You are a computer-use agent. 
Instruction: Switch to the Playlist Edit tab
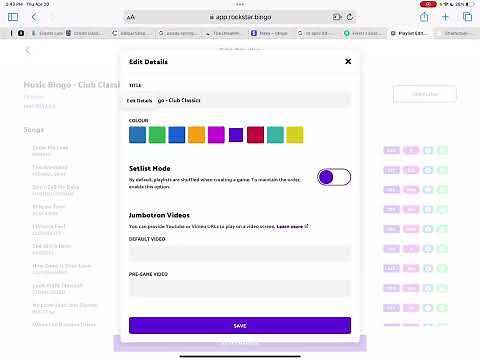pyautogui.click(x=409, y=33)
